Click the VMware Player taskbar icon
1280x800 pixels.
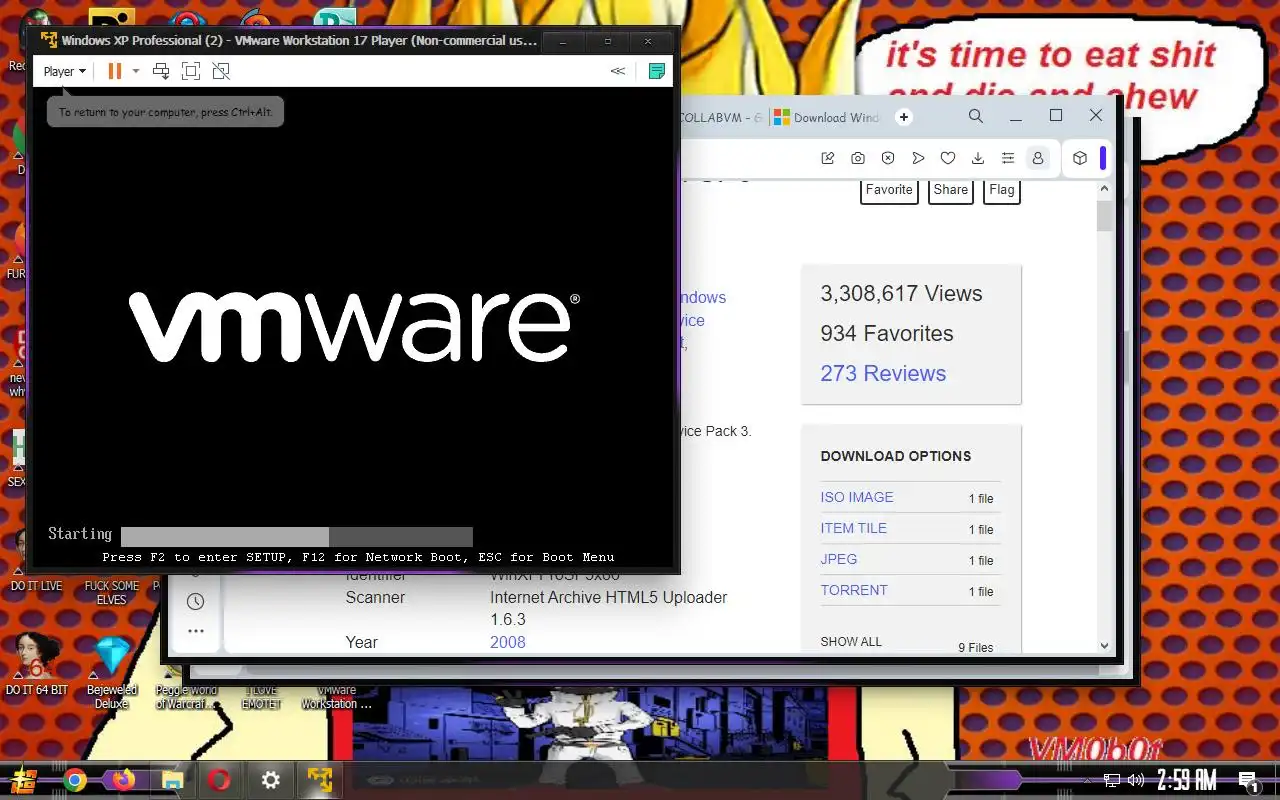coord(319,780)
